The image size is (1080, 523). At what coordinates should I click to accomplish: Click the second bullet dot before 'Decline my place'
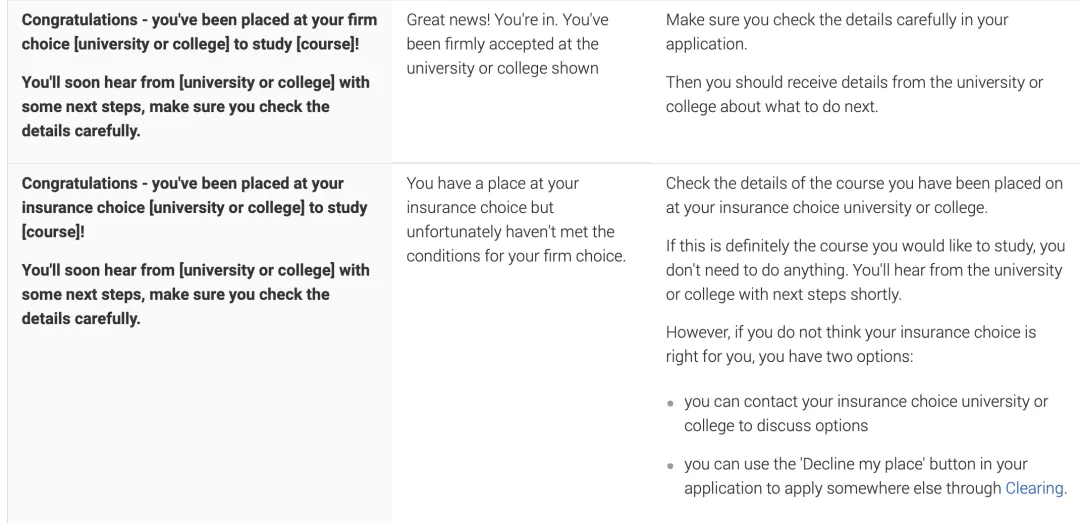(671, 466)
